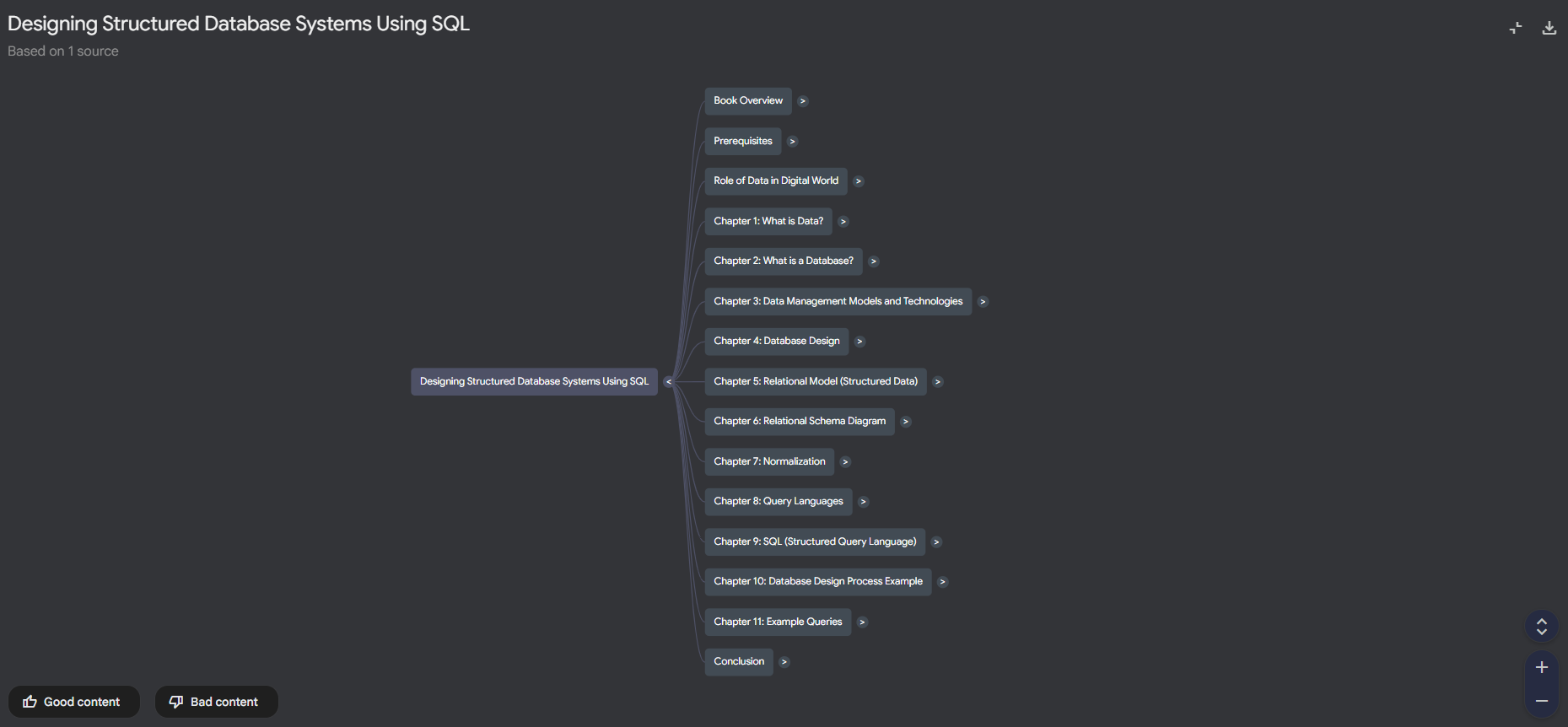1568x727 pixels.
Task: Select the Prerequisites node
Action: 743,141
